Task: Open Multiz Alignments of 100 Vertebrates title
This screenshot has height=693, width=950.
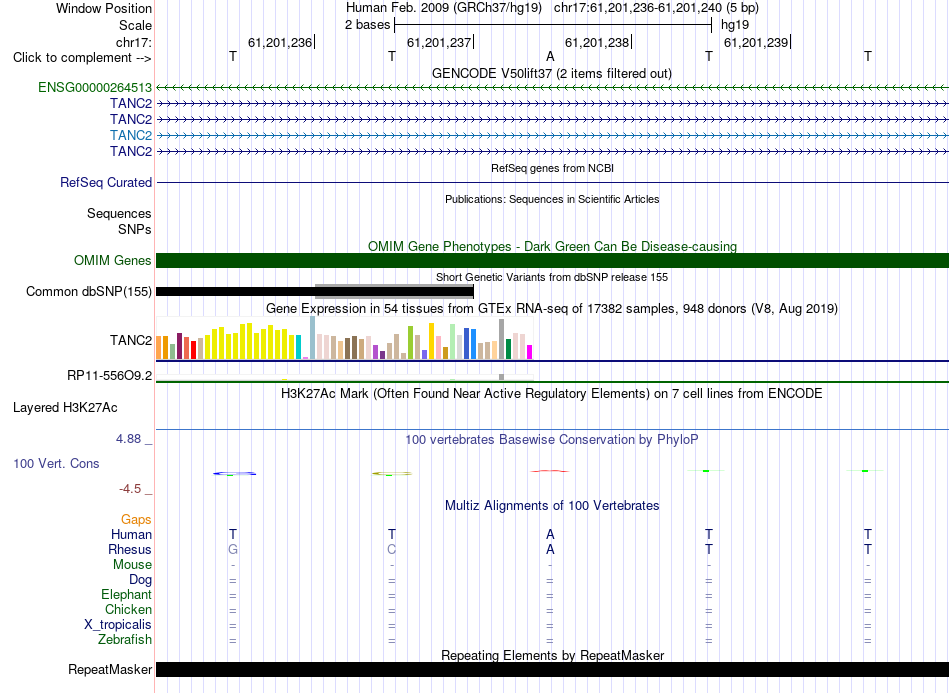Action: click(x=552, y=505)
